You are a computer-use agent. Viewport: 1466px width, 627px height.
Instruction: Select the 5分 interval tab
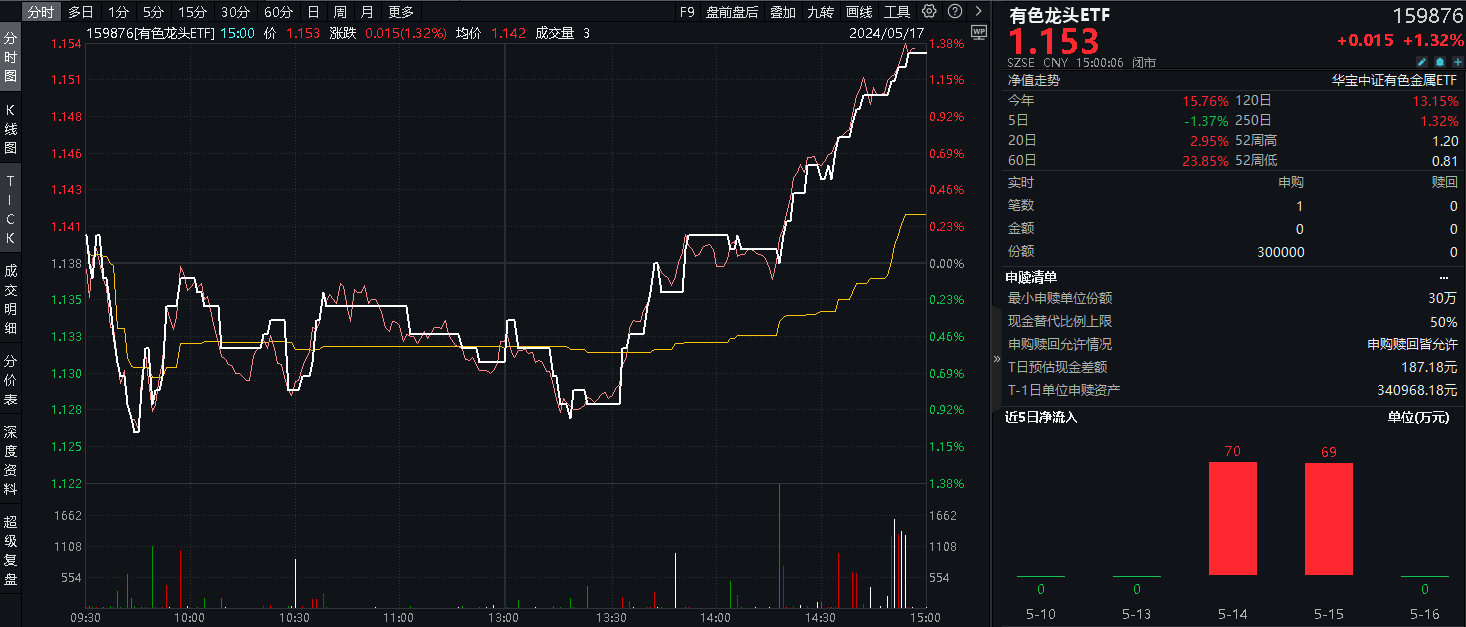(152, 12)
